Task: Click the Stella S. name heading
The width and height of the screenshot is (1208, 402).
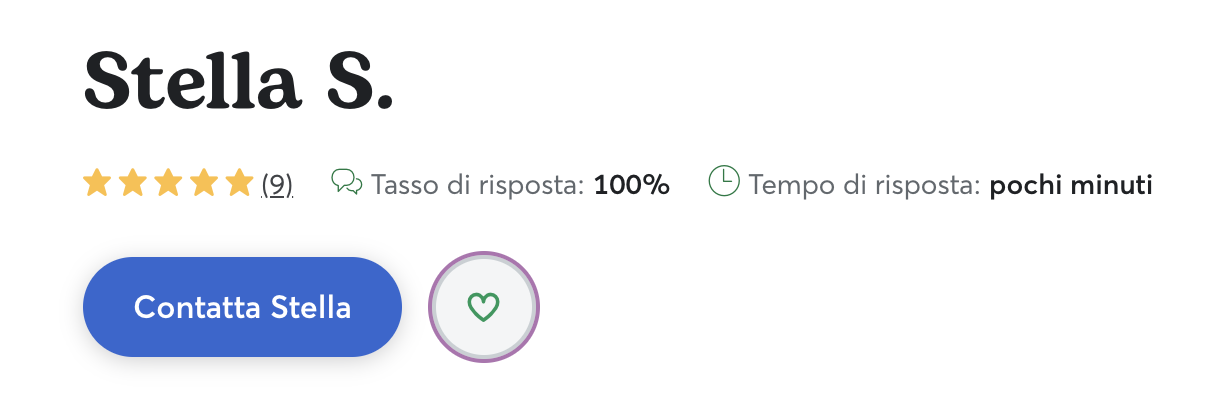Action: tap(239, 79)
